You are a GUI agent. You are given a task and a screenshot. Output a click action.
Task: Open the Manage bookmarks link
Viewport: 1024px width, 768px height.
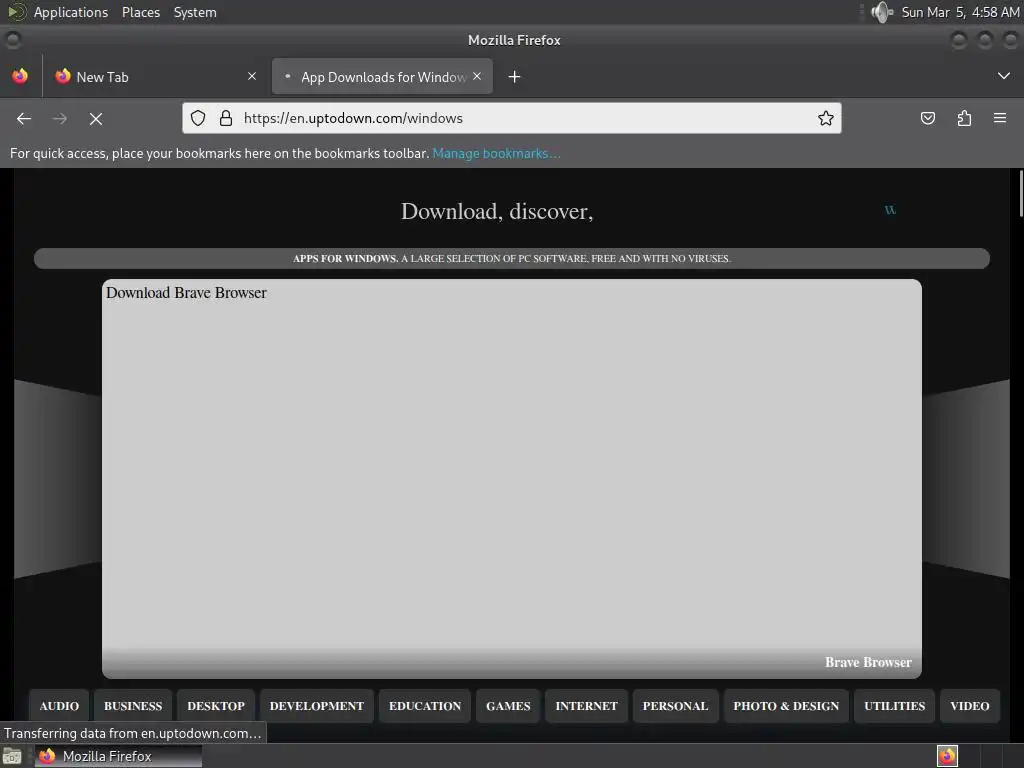click(x=496, y=153)
